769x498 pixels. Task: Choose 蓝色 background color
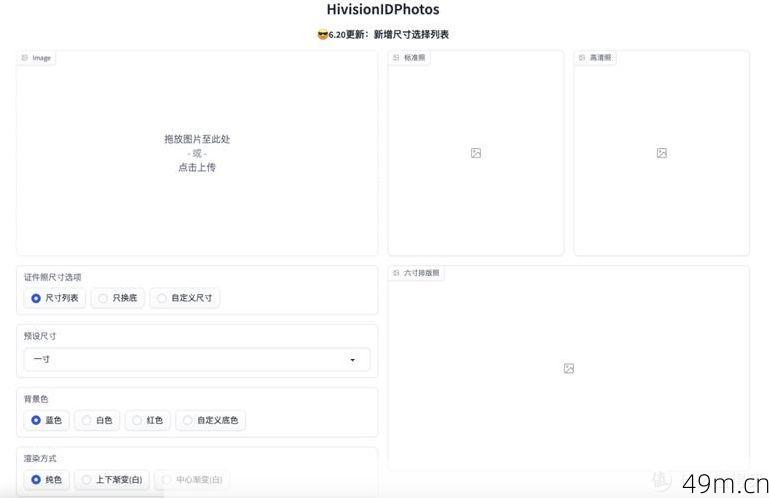pyautogui.click(x=47, y=420)
